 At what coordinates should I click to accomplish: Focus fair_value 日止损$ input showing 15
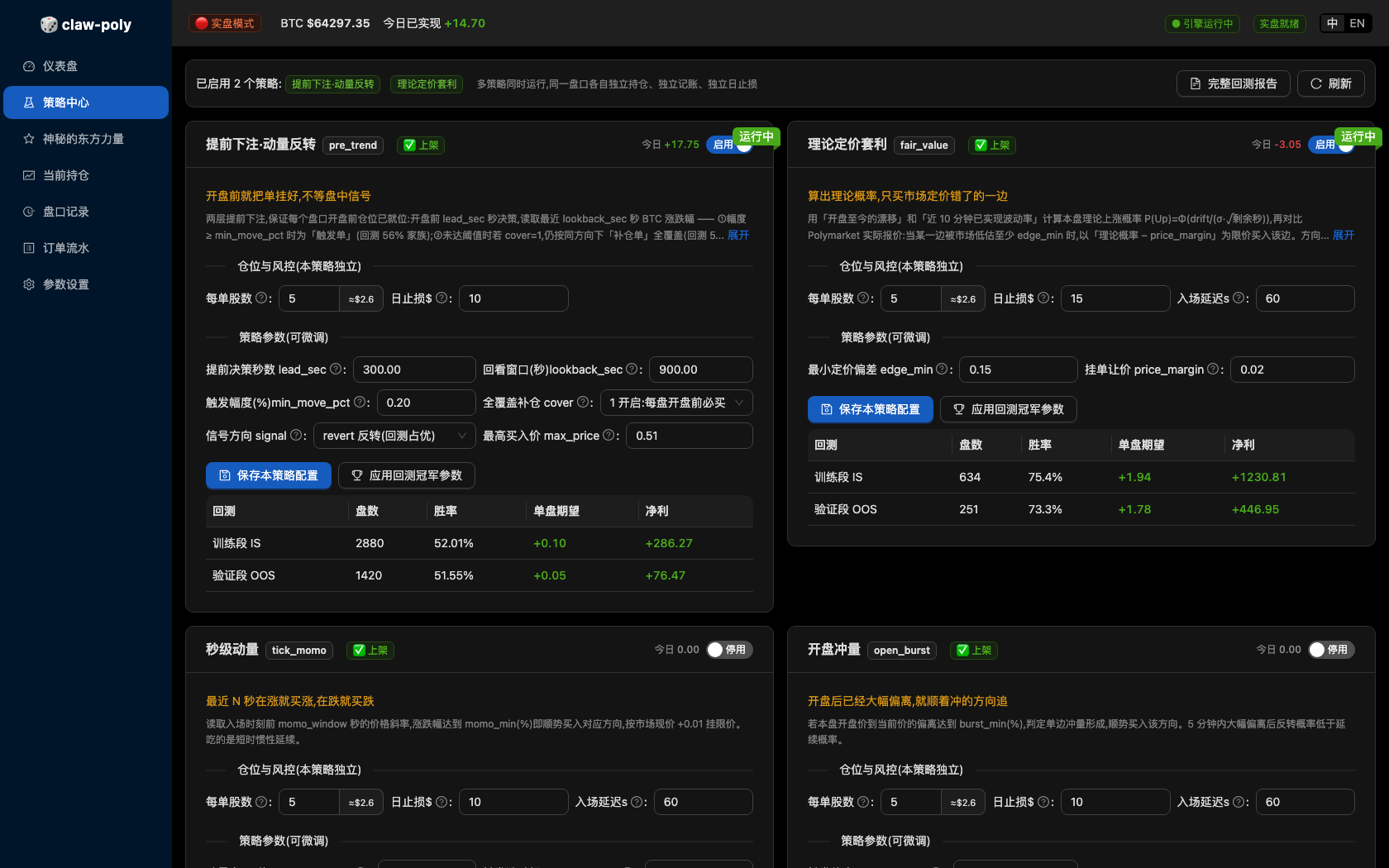coord(1115,298)
